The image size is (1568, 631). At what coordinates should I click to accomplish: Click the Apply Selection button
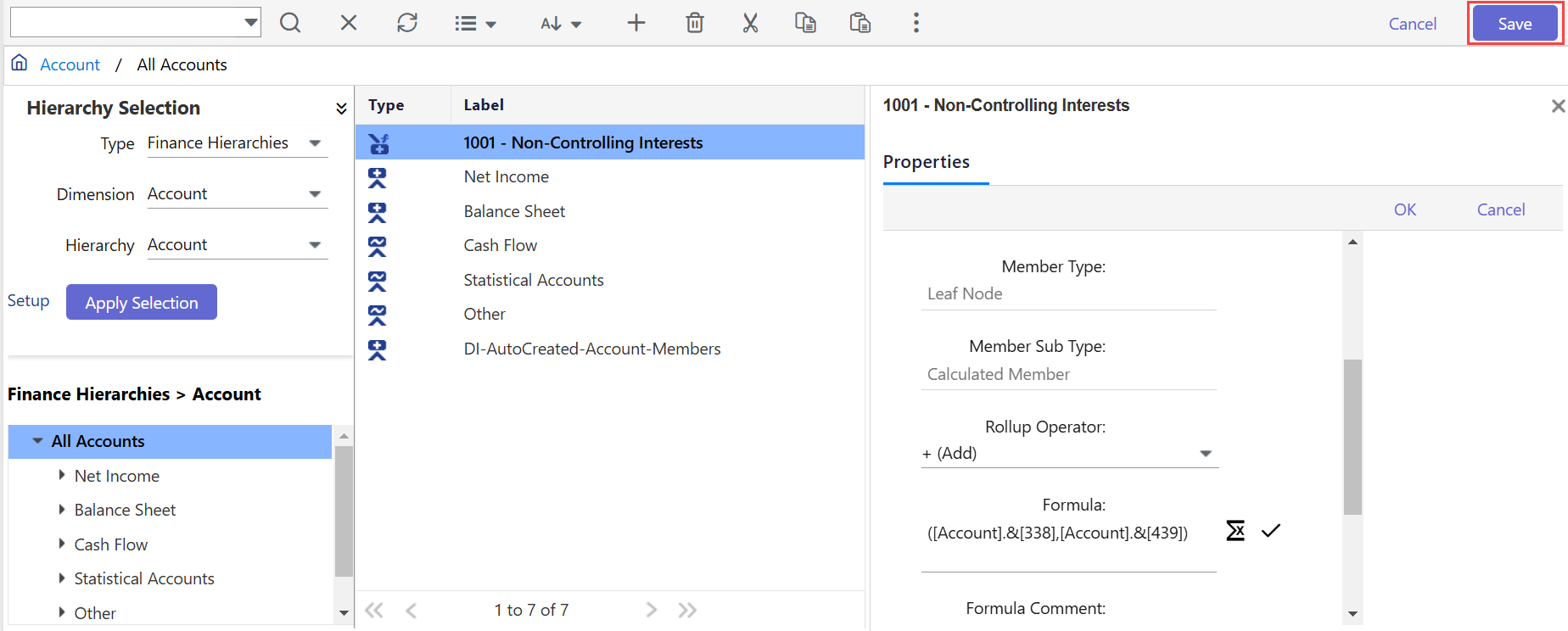[142, 303]
